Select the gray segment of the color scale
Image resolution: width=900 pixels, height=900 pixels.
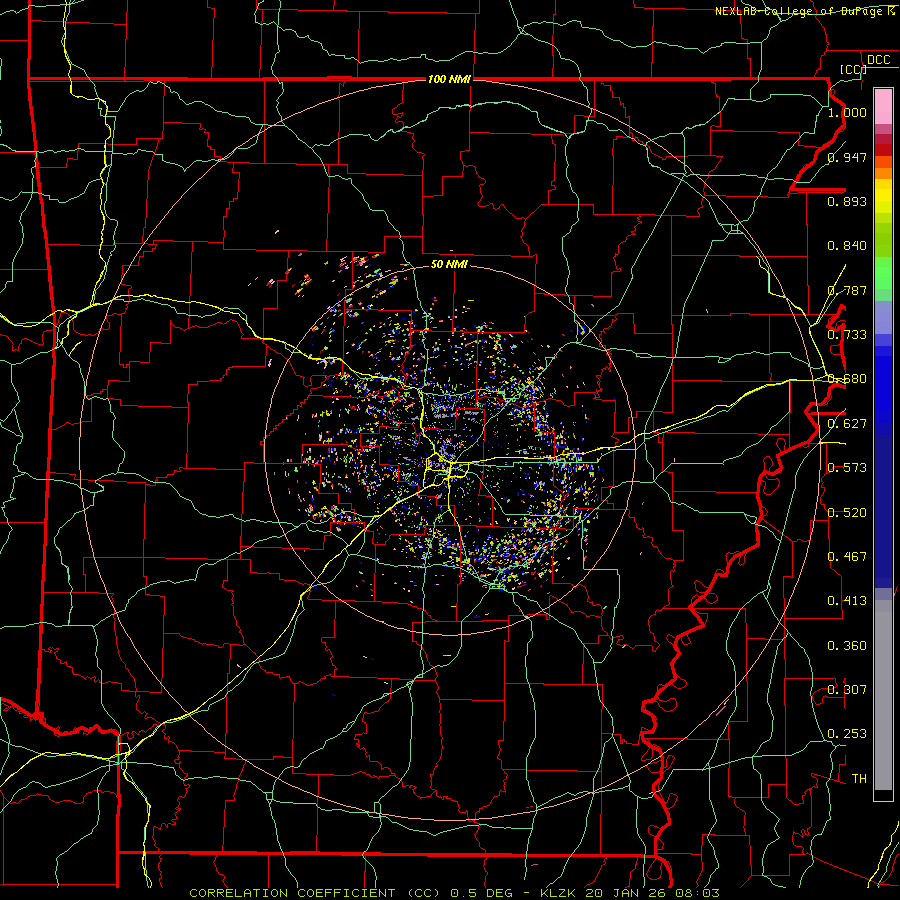pyautogui.click(x=883, y=695)
